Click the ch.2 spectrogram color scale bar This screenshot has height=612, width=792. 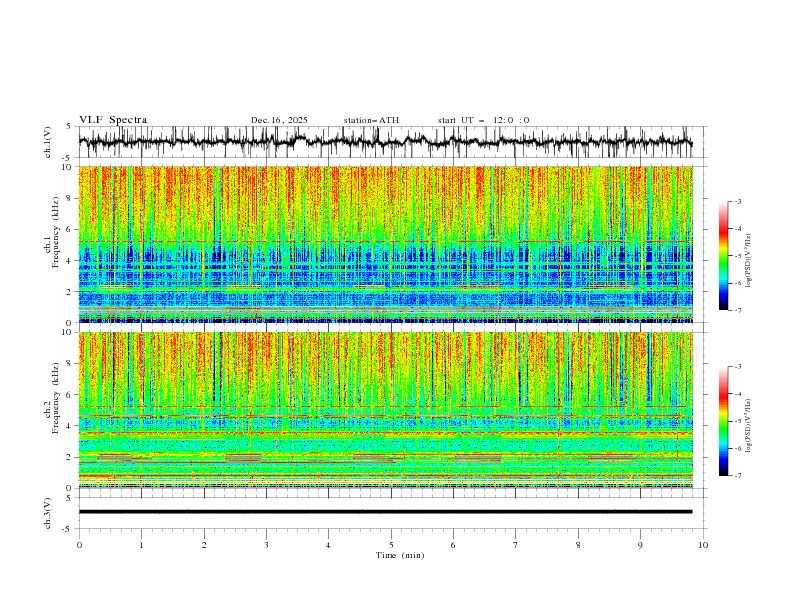coord(723,421)
